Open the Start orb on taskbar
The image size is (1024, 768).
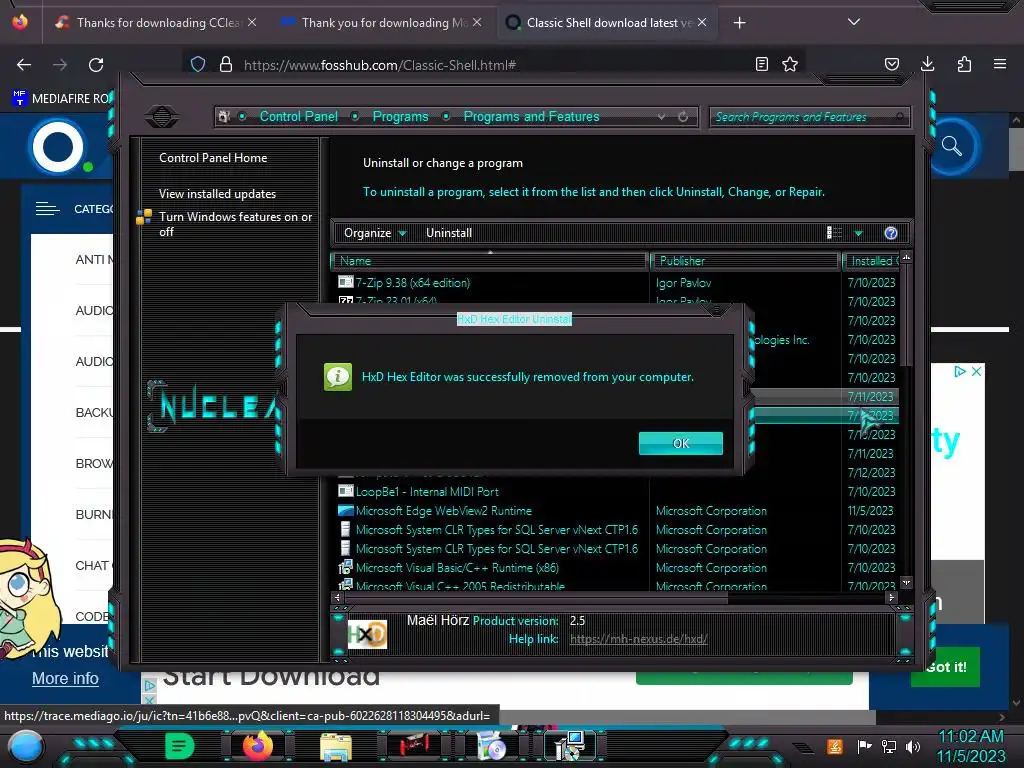click(x=26, y=746)
